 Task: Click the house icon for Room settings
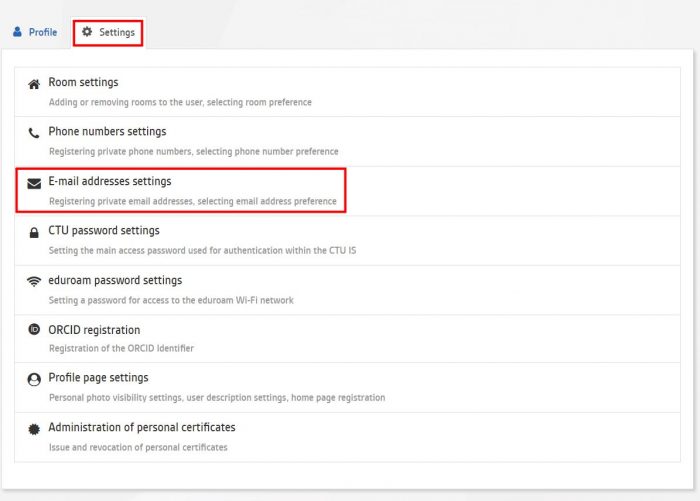pyautogui.click(x=34, y=84)
